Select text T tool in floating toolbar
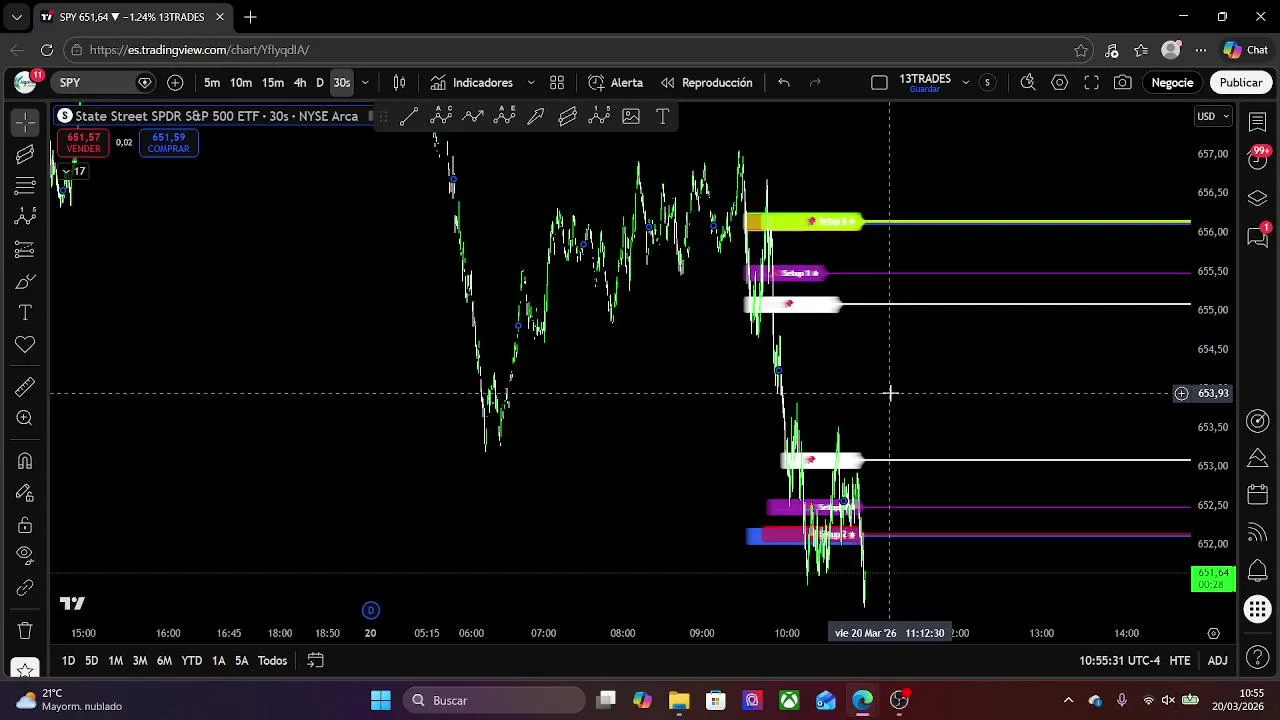This screenshot has width=1280, height=720. click(x=662, y=117)
